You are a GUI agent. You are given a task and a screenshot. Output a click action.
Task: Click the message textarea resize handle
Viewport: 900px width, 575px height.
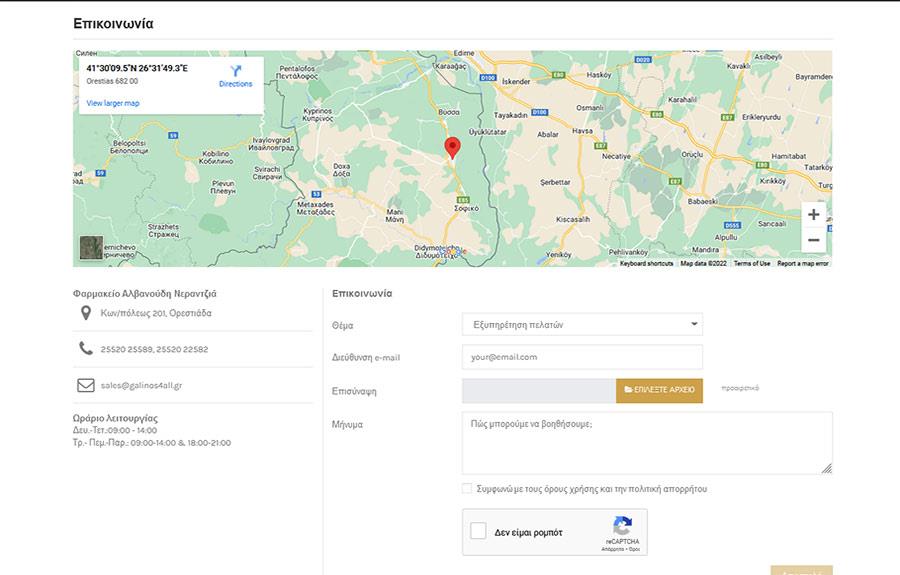point(827,468)
